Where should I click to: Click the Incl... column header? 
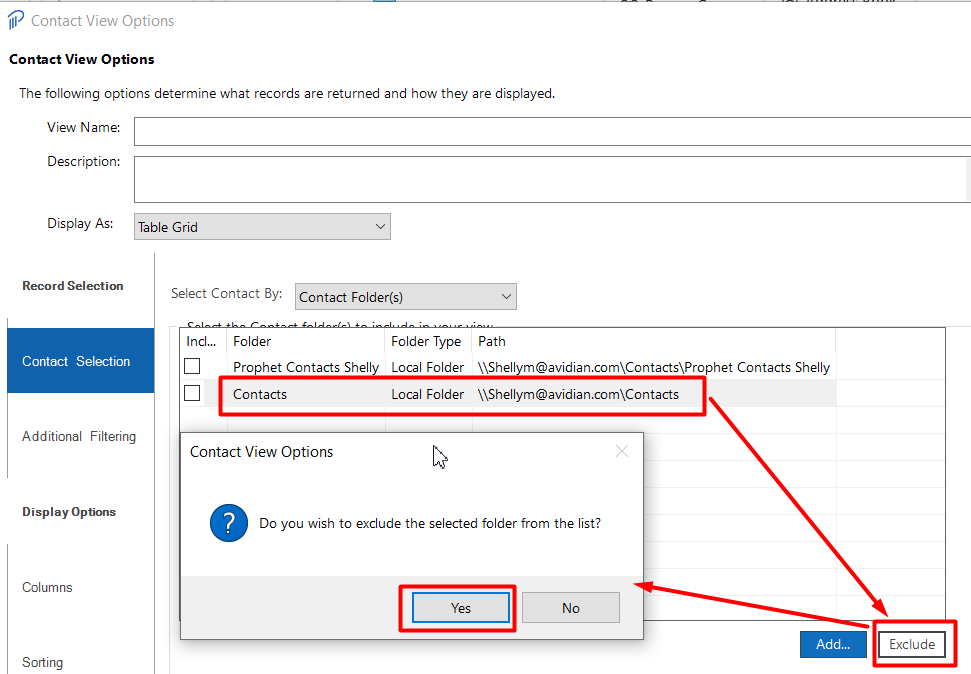[x=203, y=341]
